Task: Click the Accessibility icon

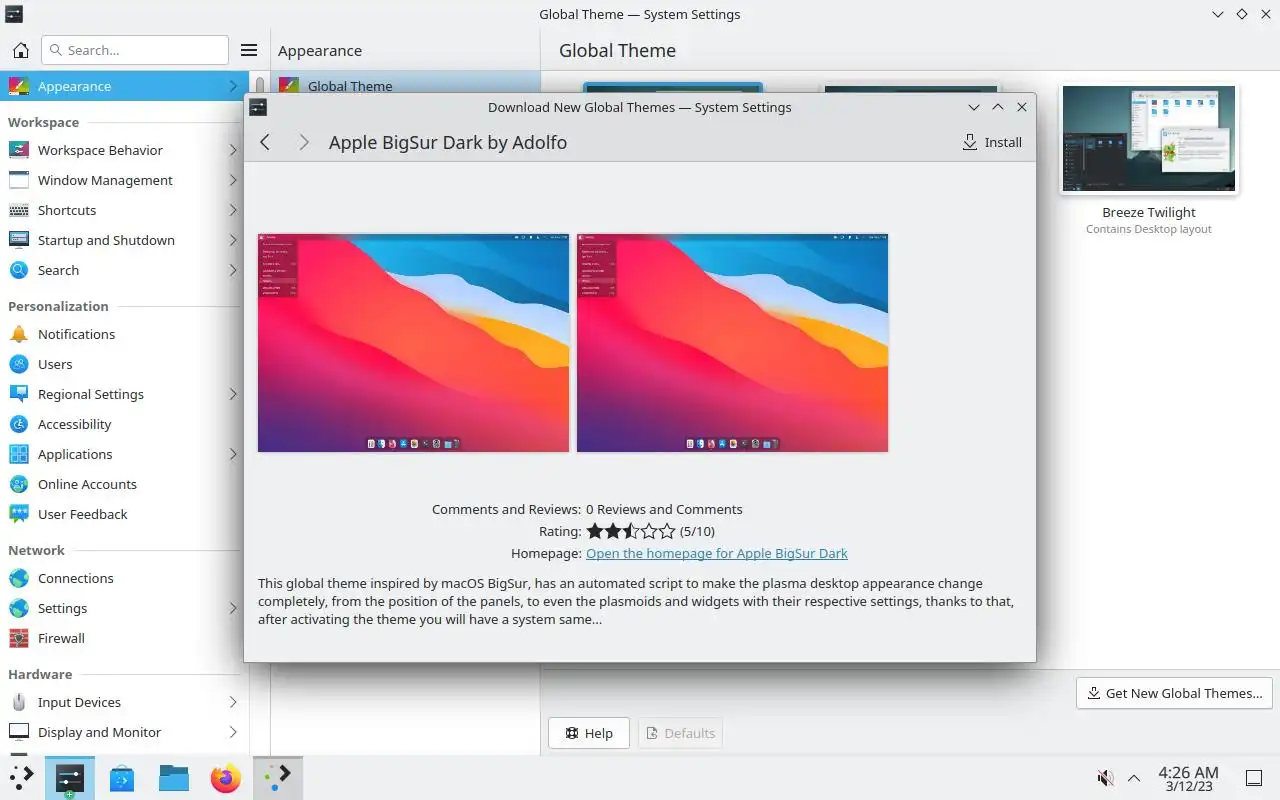Action: [19, 424]
